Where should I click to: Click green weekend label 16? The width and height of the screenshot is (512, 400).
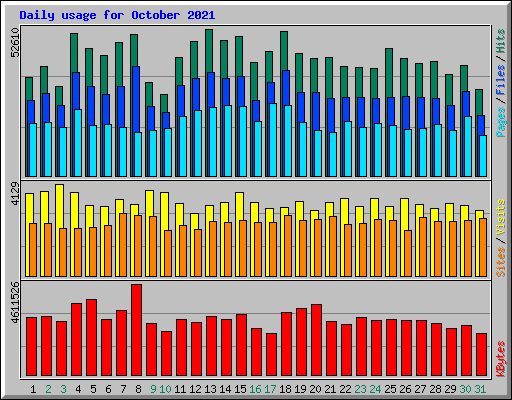point(255,389)
